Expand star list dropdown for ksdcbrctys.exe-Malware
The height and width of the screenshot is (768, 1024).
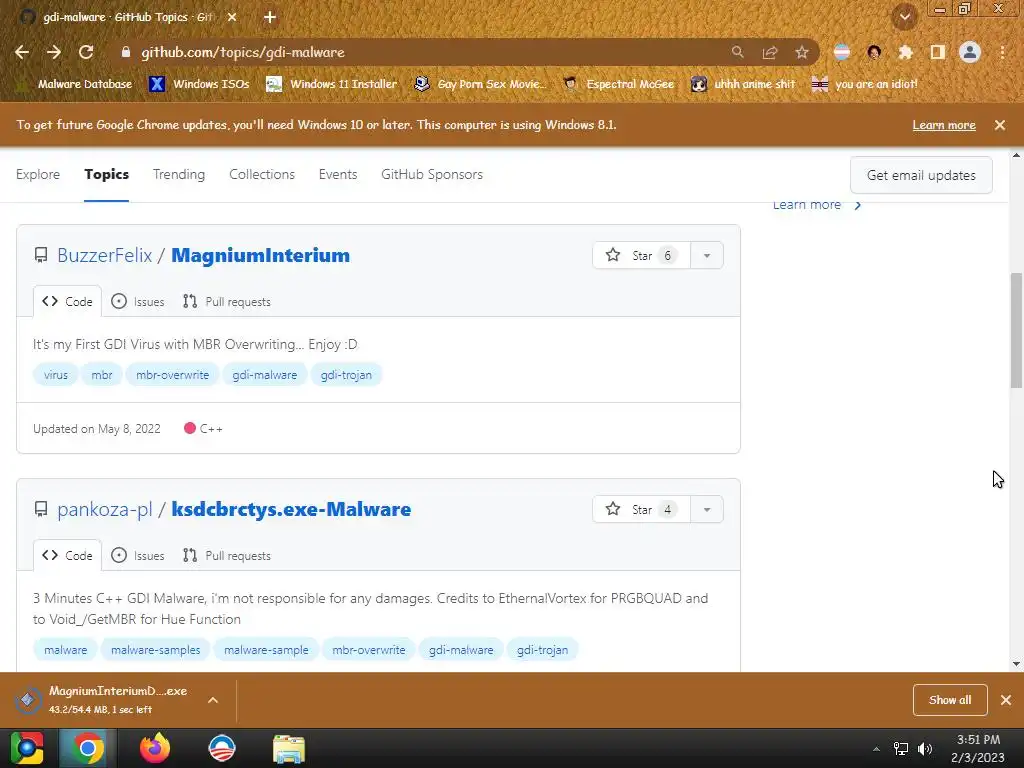(707, 509)
